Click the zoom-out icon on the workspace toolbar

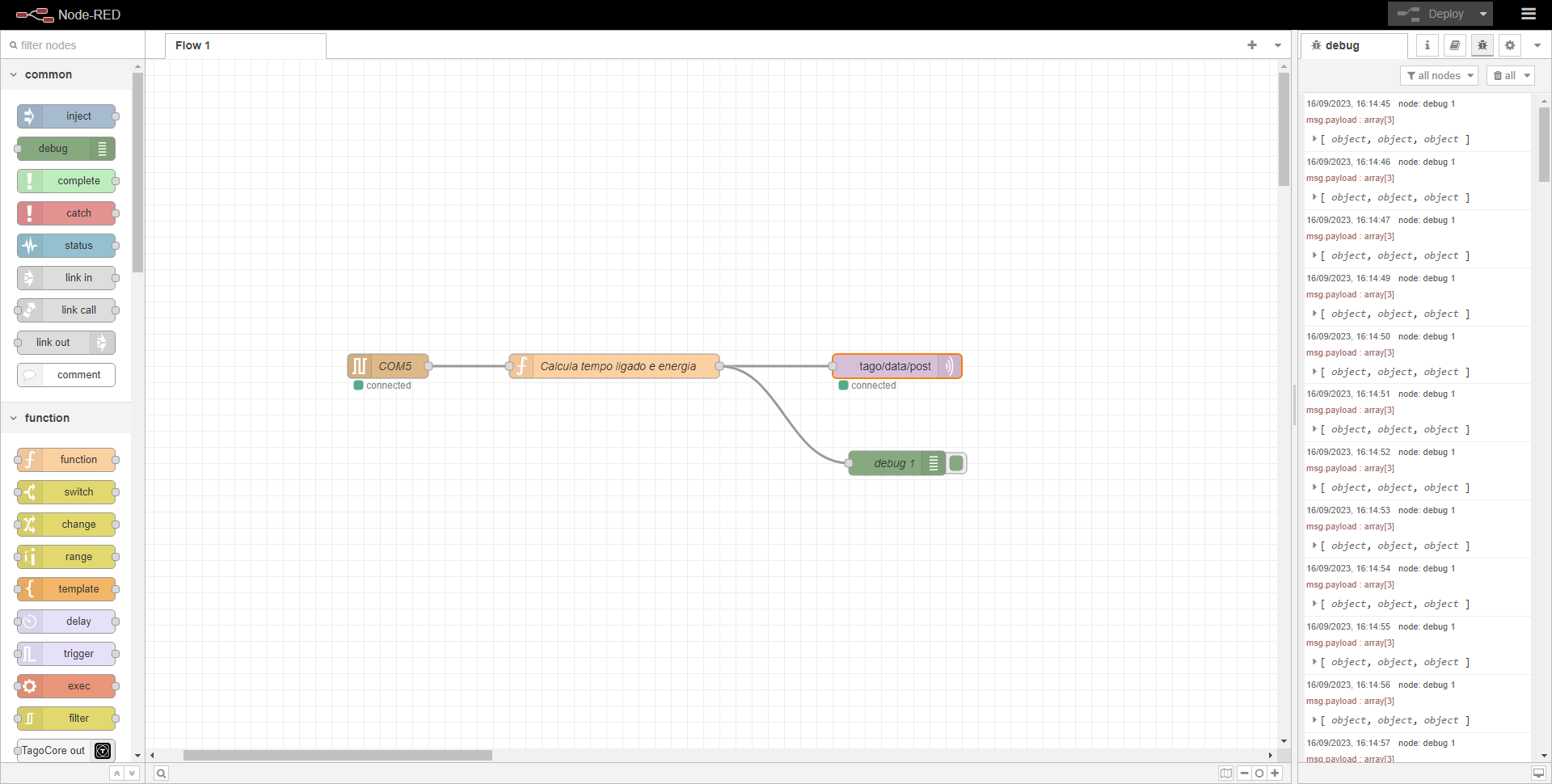(x=1243, y=773)
